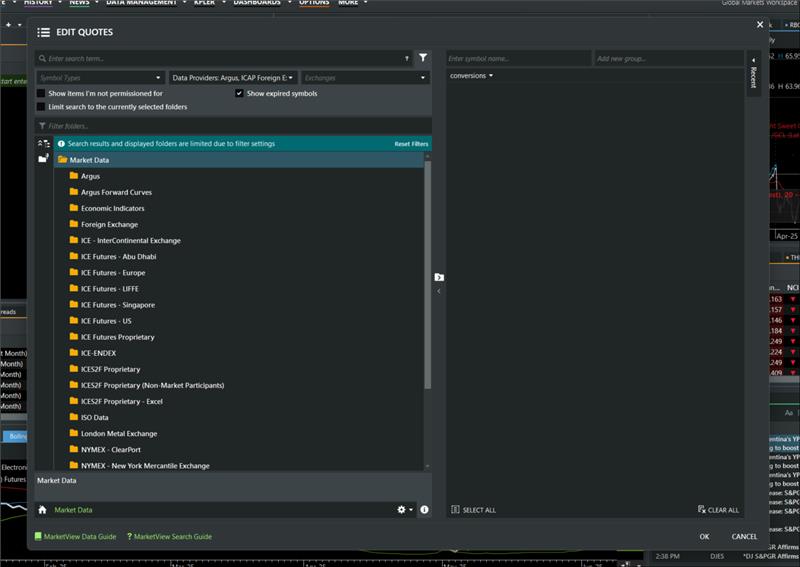
Task: Click the folder icon below the tree sort icon
Action: (43, 159)
